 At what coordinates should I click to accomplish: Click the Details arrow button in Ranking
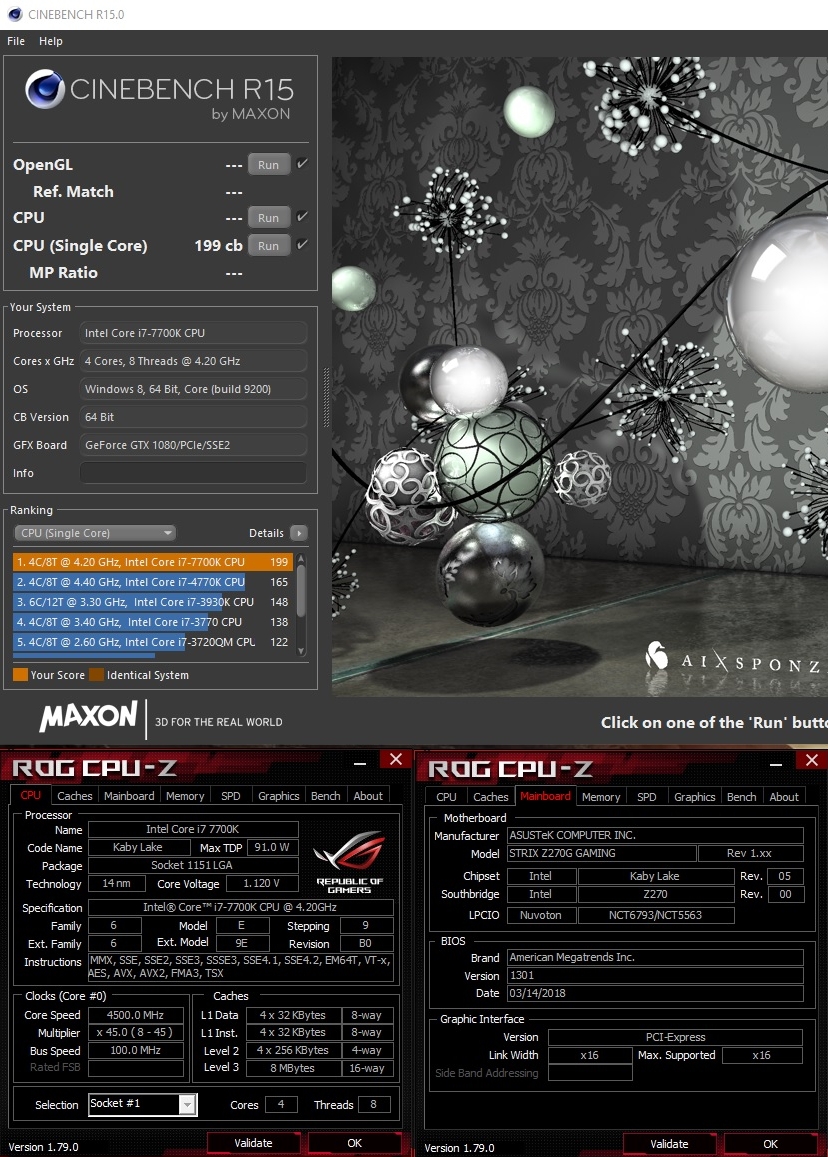coord(299,533)
